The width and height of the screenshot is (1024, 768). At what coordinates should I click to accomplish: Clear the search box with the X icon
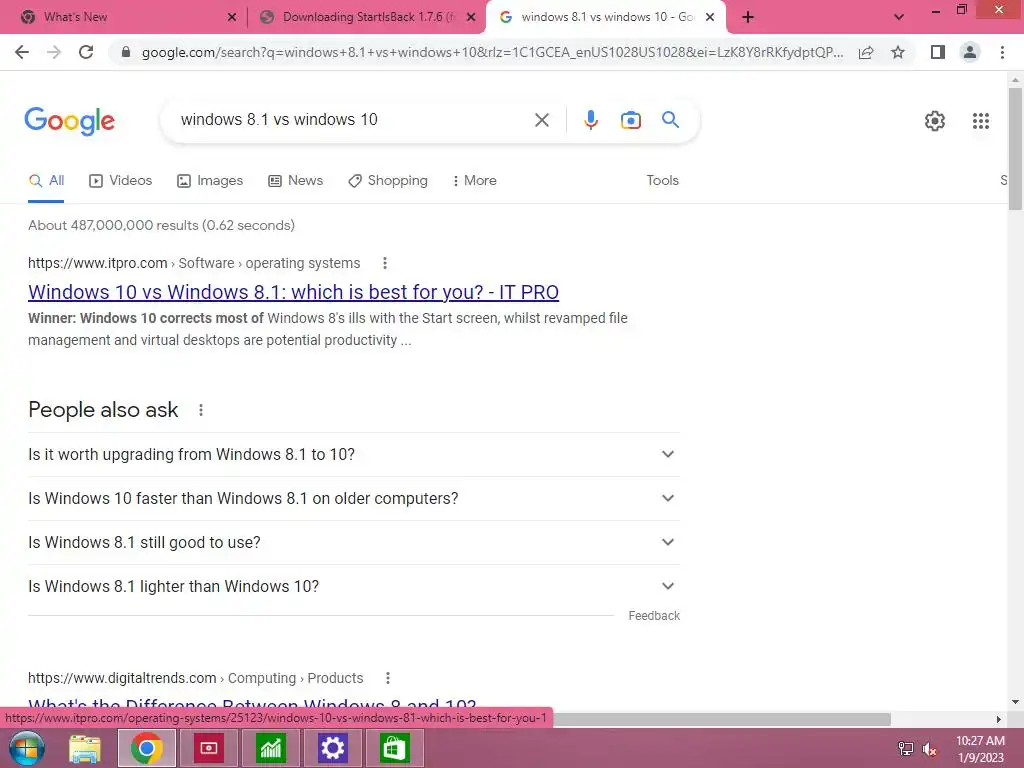(x=541, y=120)
